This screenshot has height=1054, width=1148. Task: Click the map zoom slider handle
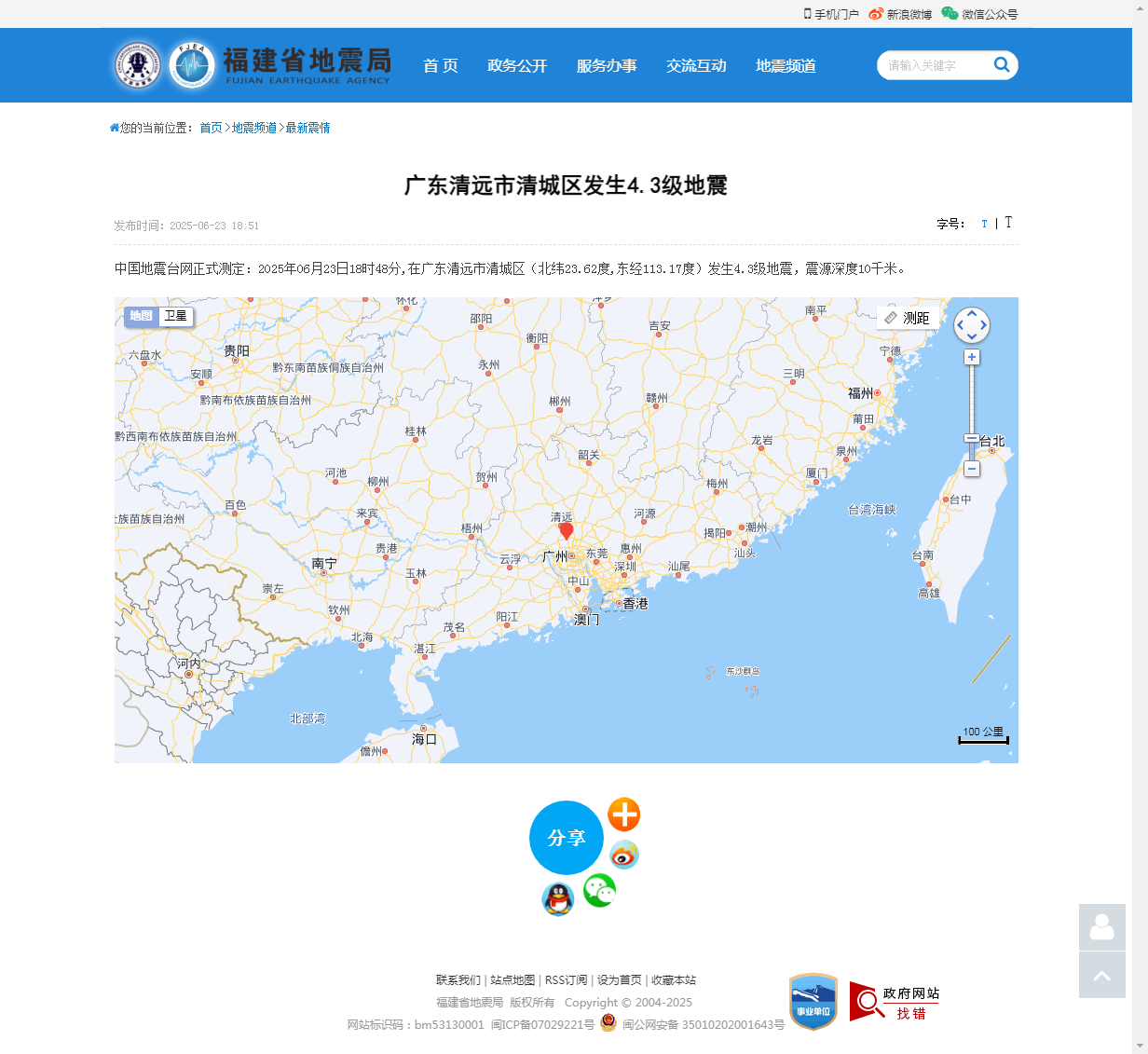pos(972,438)
